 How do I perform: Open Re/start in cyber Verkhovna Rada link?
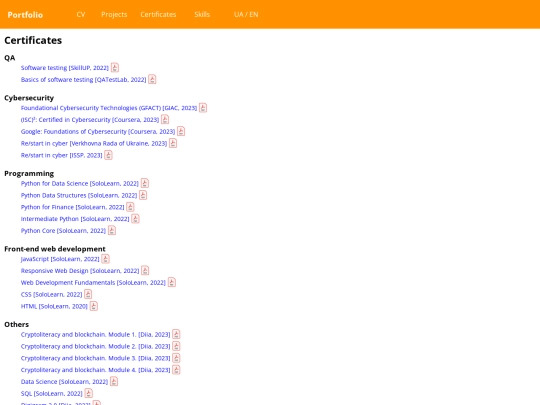[x=94, y=143]
